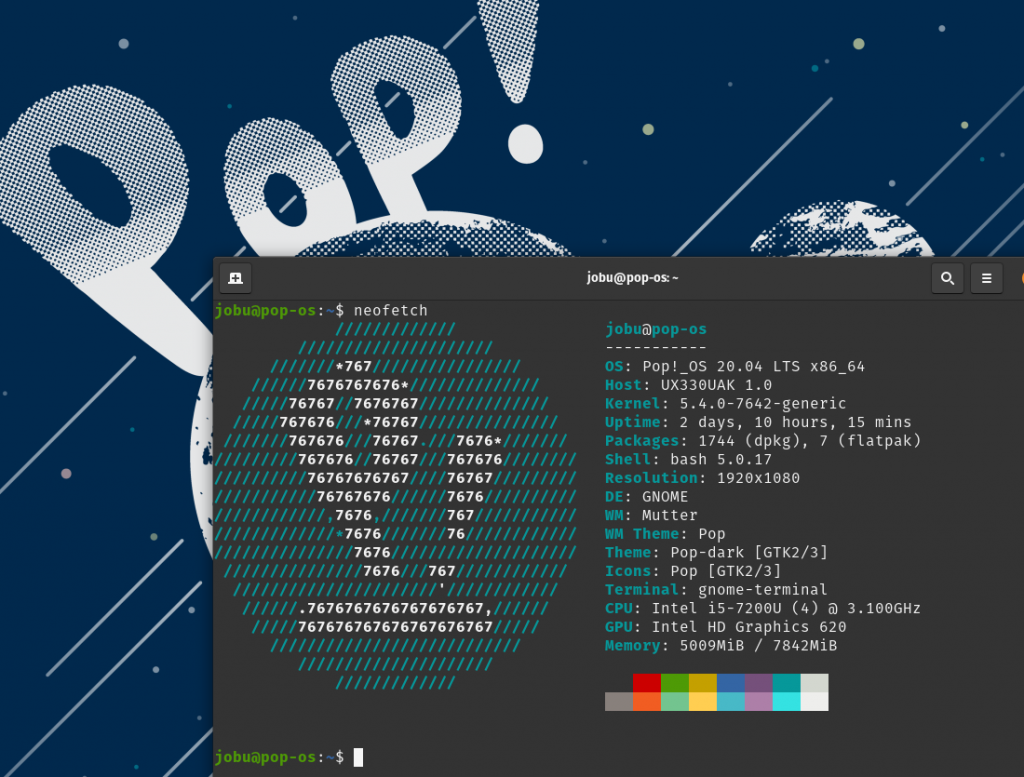The image size is (1024, 777).
Task: Open the terminal search magnifier
Action: pos(947,278)
